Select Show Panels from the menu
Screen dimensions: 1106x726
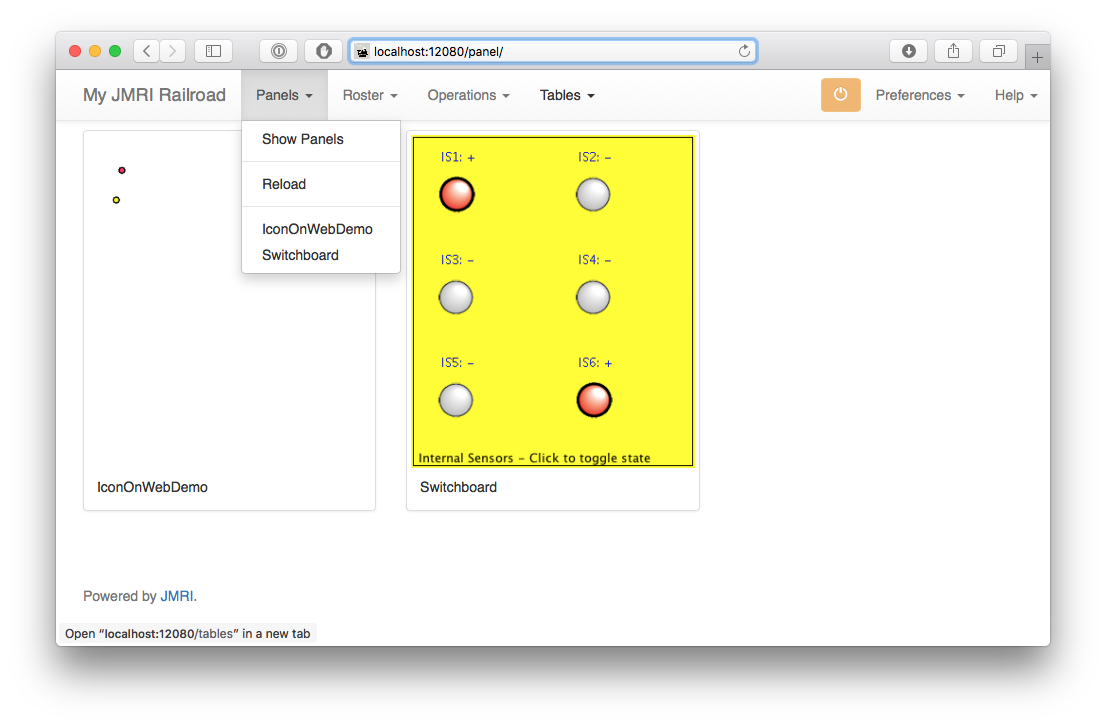pyautogui.click(x=303, y=139)
